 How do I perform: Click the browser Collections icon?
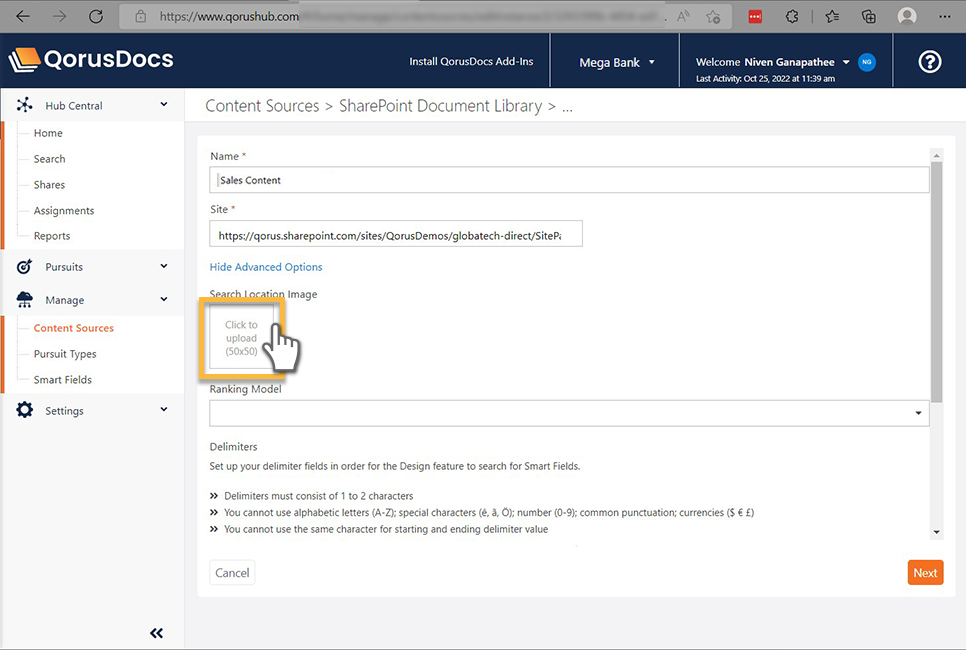869,15
